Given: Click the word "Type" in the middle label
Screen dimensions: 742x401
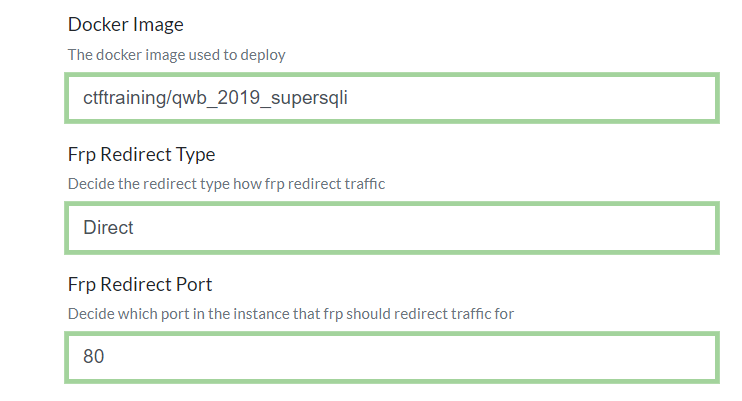Looking at the screenshot, I should (x=196, y=154).
